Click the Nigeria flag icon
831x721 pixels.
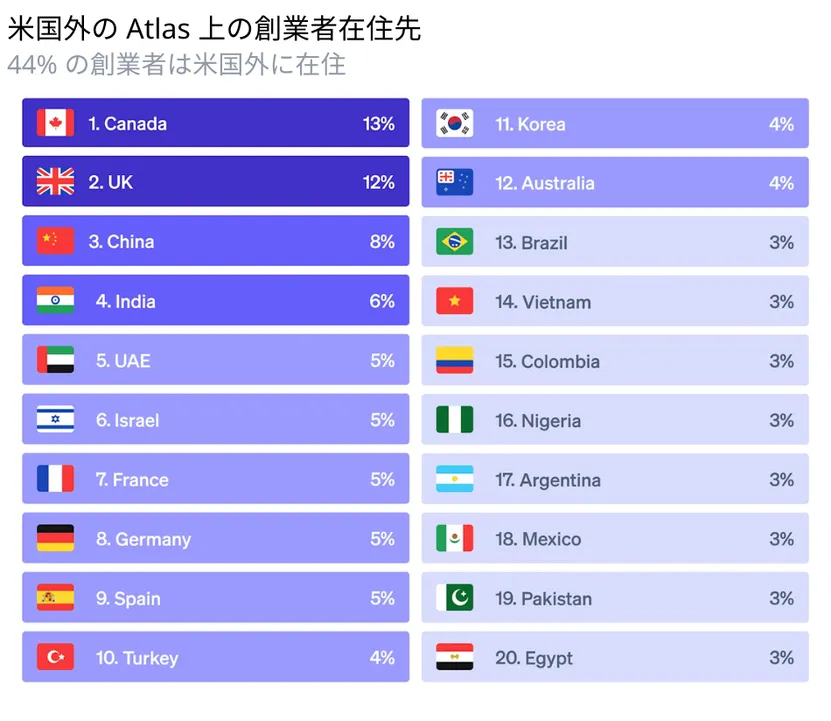pyautogui.click(x=454, y=420)
